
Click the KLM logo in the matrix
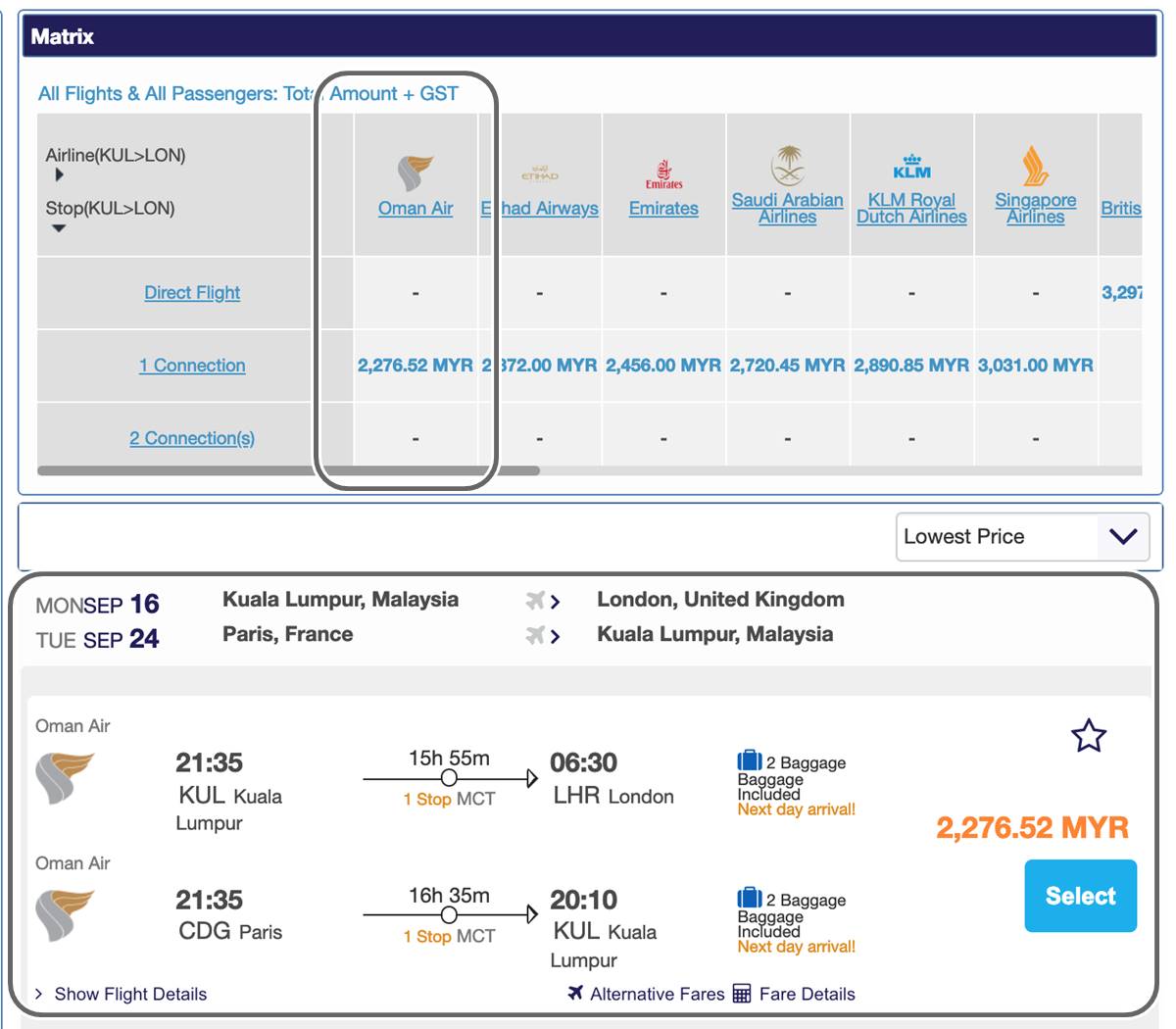912,167
